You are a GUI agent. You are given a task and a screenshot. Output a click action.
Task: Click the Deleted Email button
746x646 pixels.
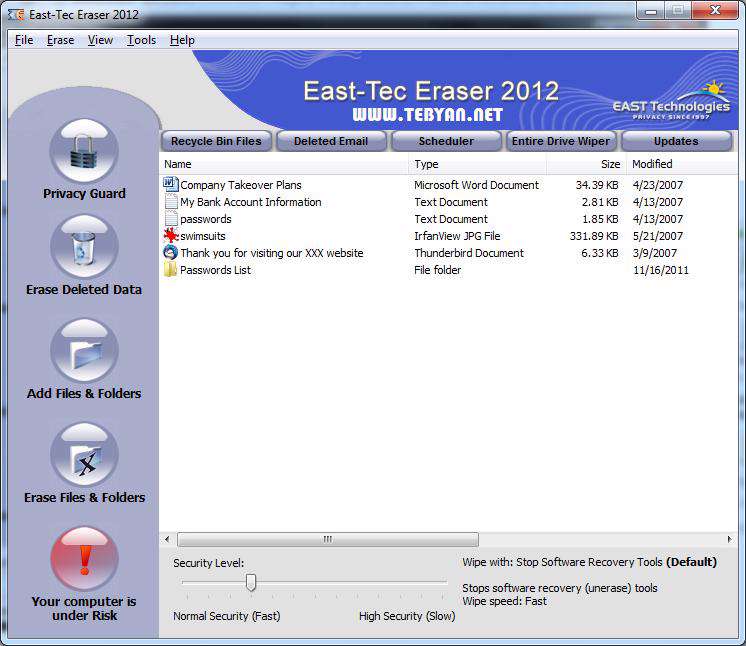331,141
